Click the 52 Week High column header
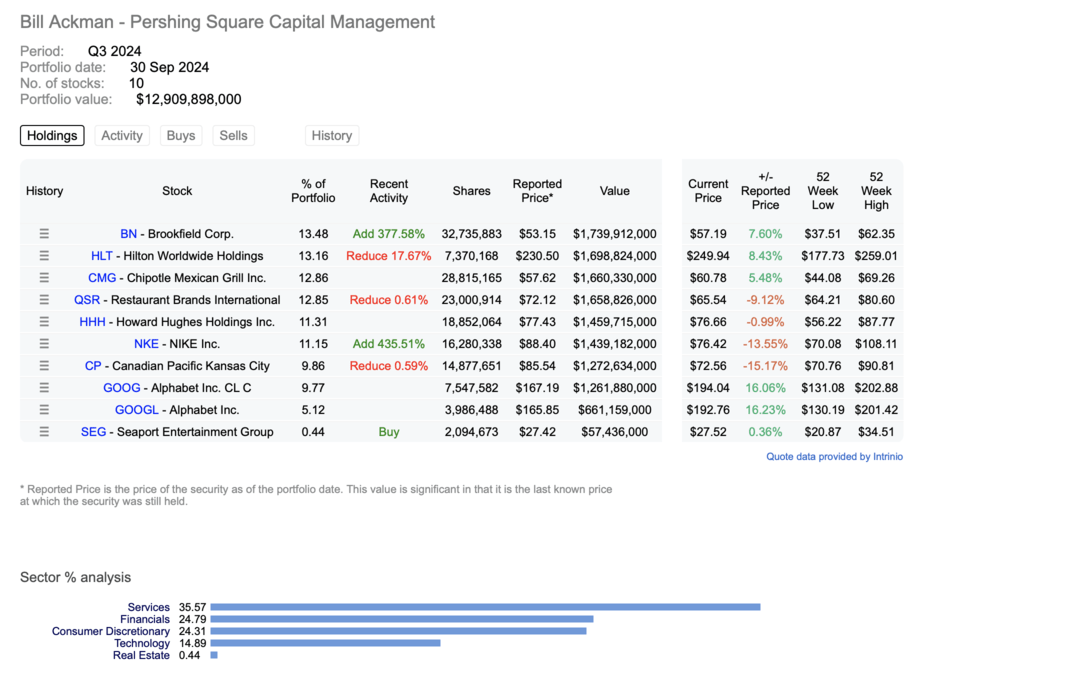Image resolution: width=1081 pixels, height=686 pixels. coord(876,191)
